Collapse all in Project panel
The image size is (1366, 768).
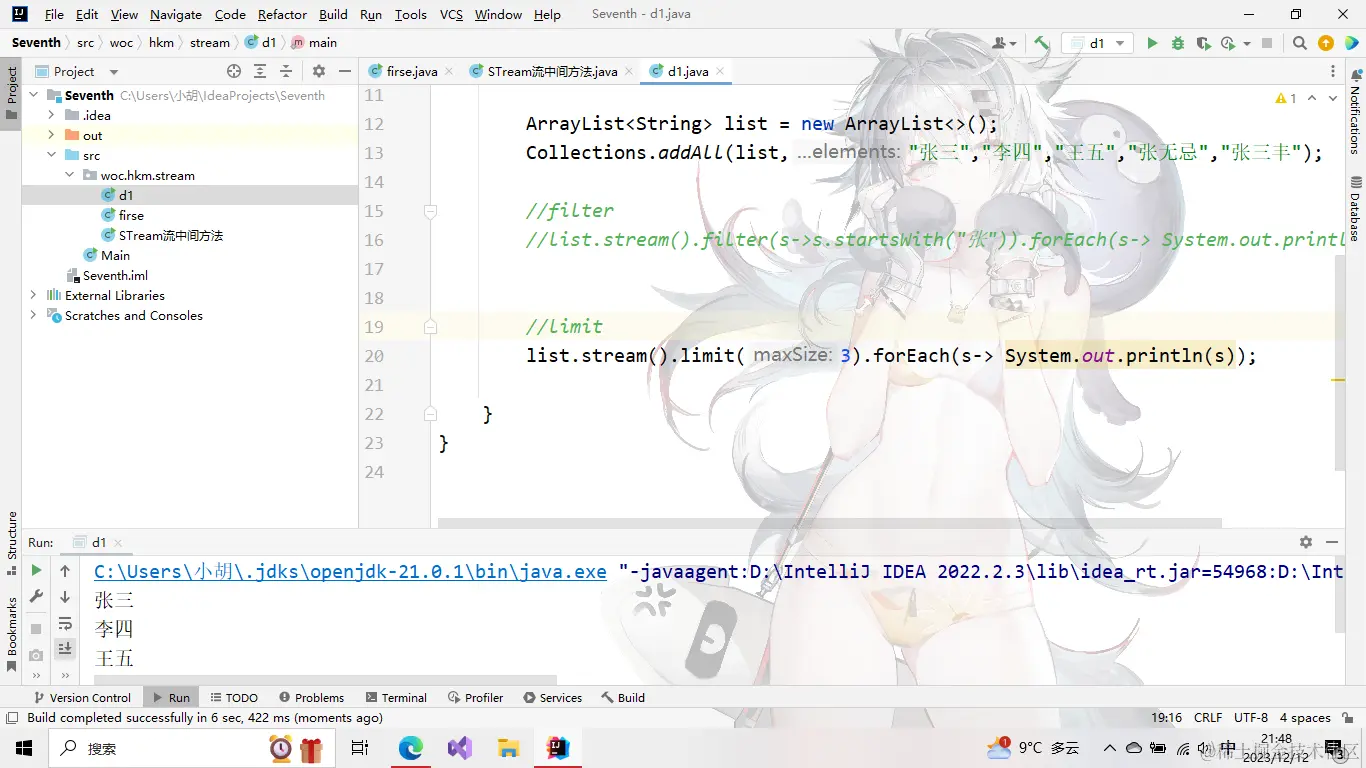[x=286, y=71]
